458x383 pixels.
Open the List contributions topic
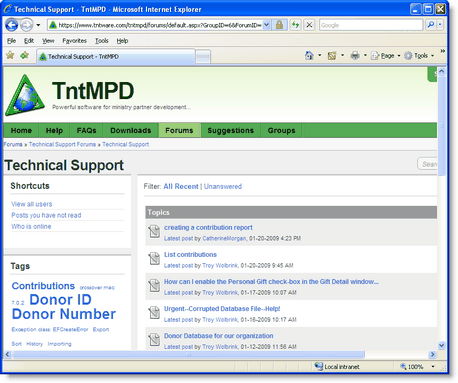190,254
